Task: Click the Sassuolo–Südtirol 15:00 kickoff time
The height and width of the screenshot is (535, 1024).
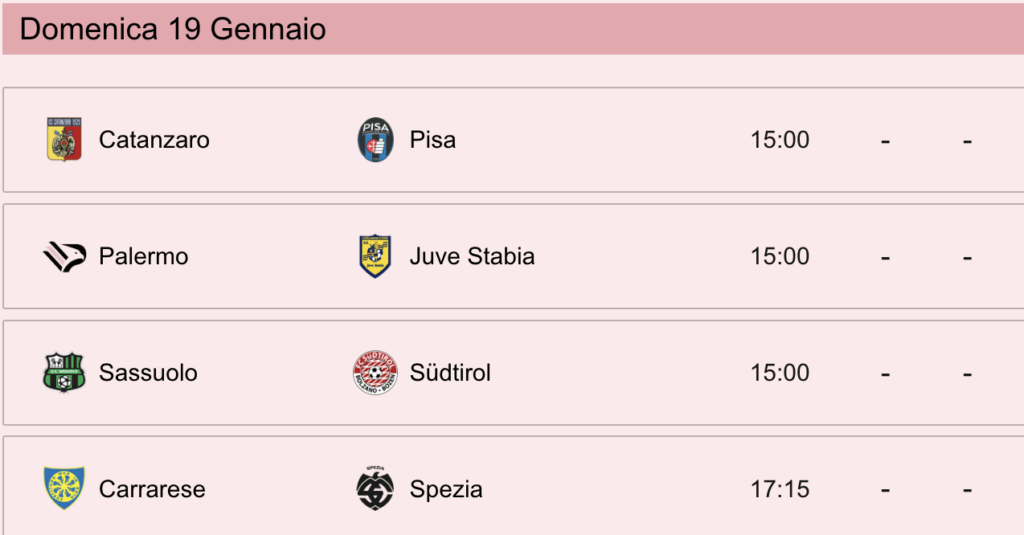Action: (x=780, y=372)
